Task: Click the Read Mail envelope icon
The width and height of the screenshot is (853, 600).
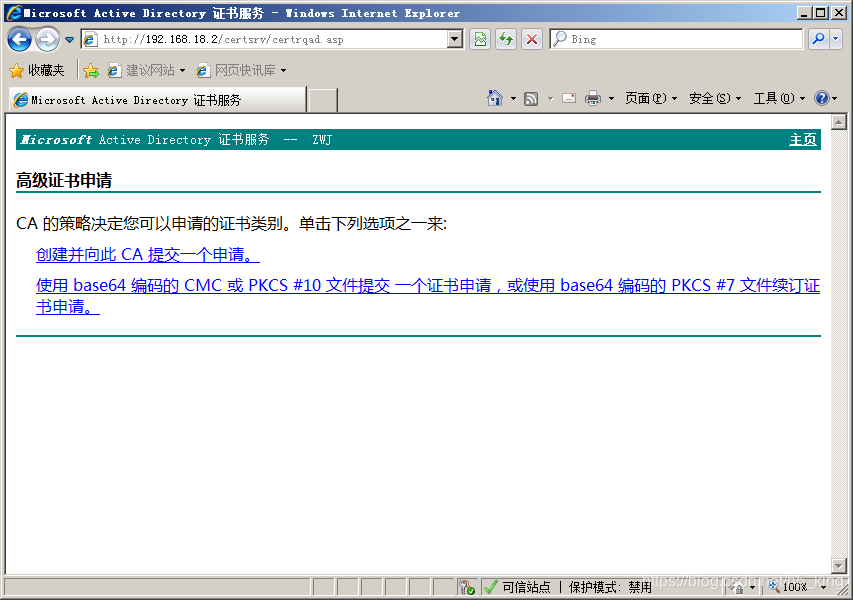Action: pyautogui.click(x=569, y=98)
